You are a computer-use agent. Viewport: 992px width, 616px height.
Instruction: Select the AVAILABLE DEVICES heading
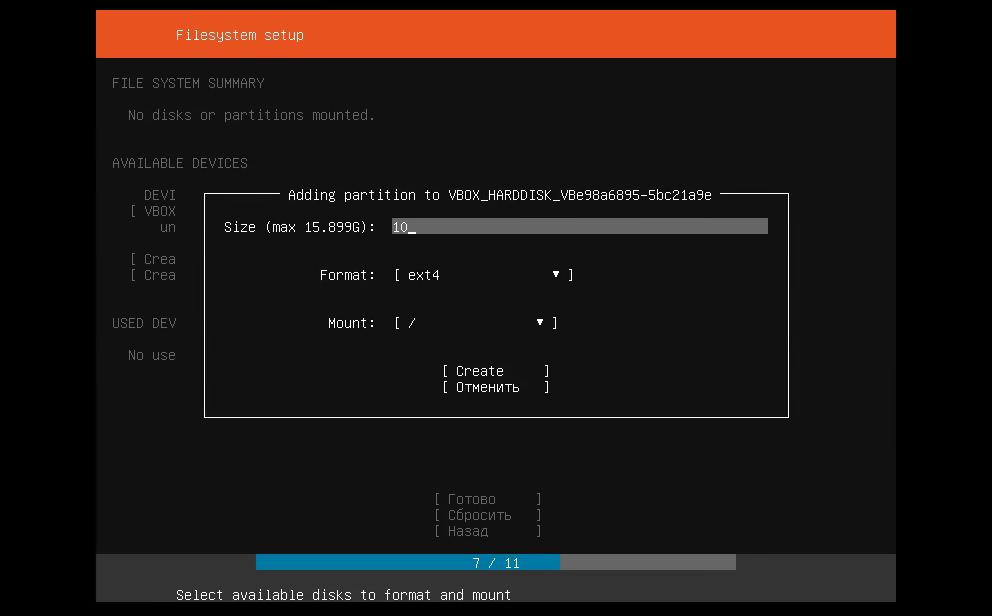(x=180, y=163)
